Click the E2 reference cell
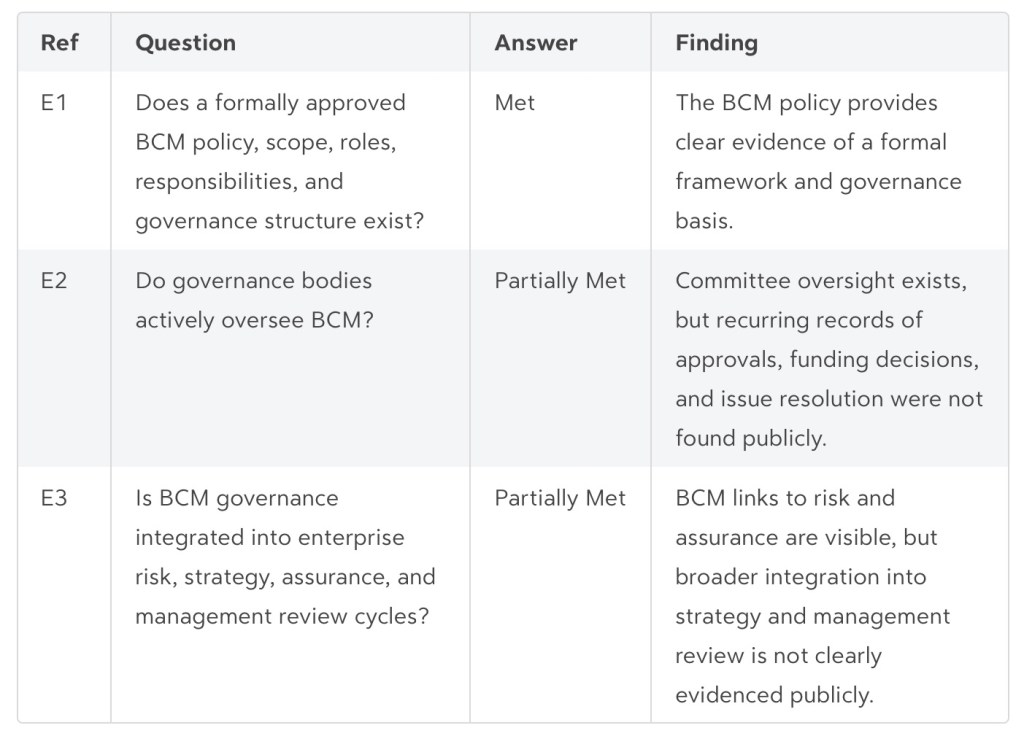Viewport: 1024px width, 736px height. (54, 281)
